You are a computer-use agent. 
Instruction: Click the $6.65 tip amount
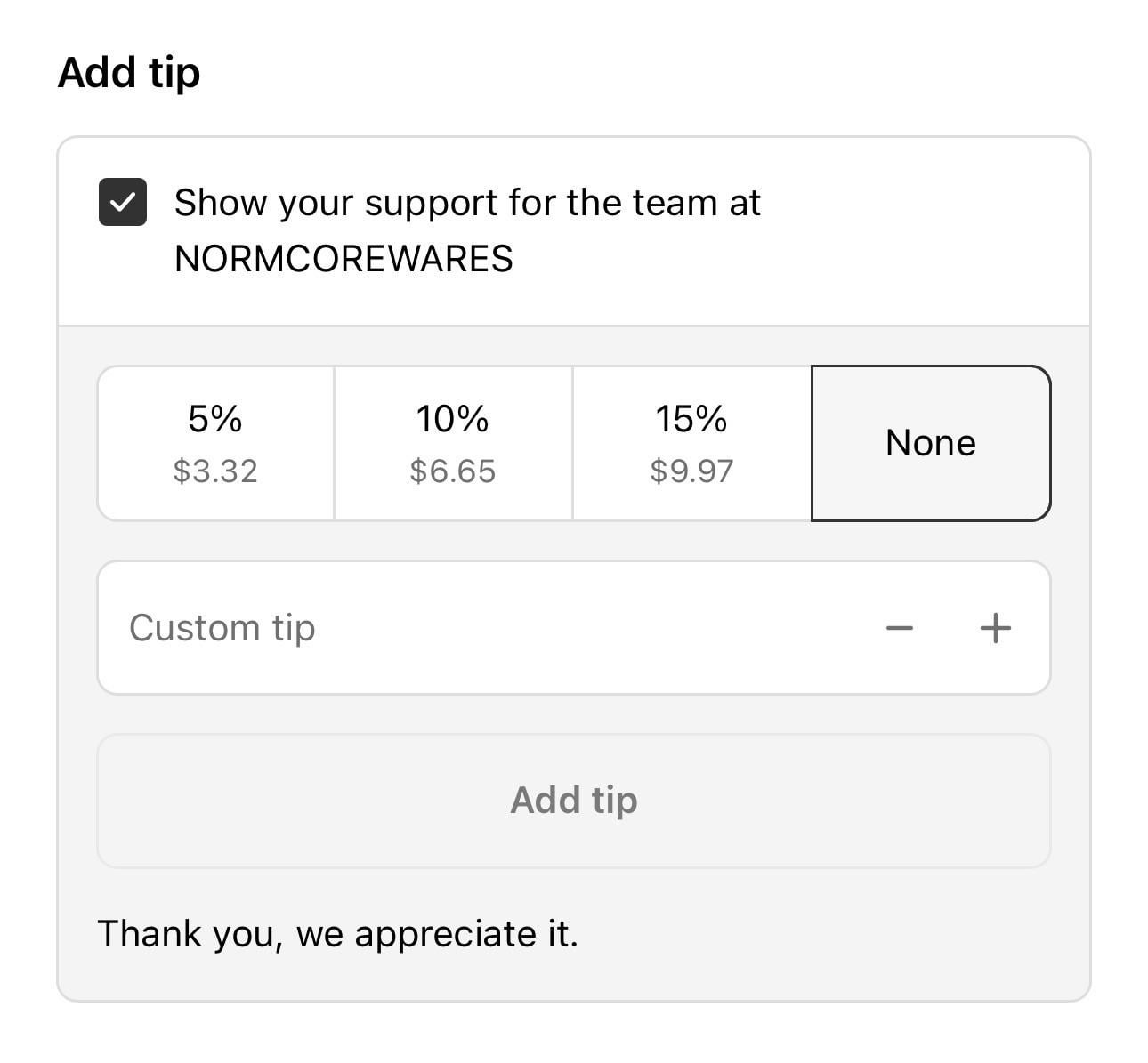(453, 471)
